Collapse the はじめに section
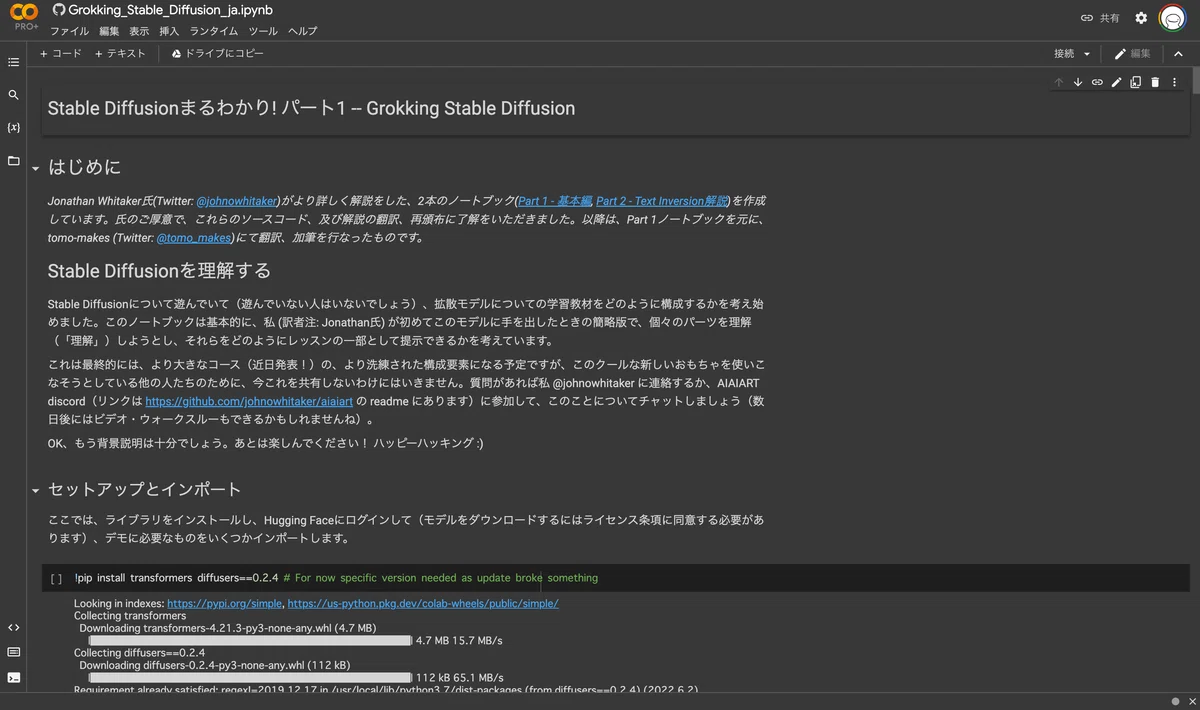This screenshot has height=710, width=1200. [x=36, y=169]
